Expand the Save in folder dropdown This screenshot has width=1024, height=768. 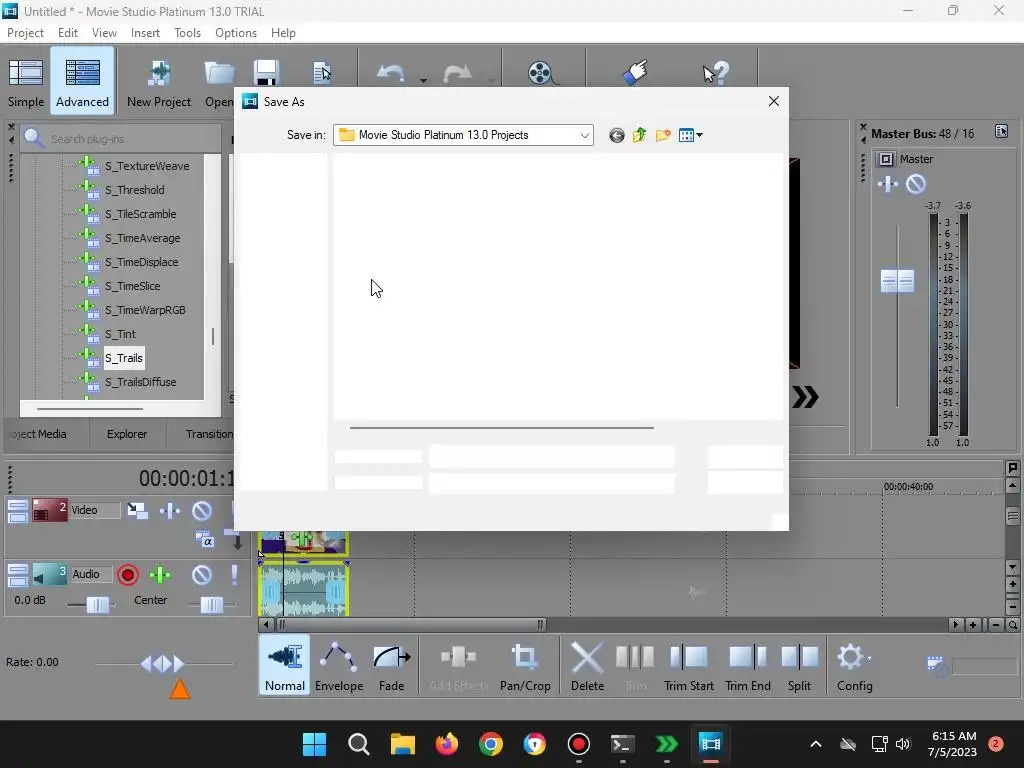(x=584, y=135)
